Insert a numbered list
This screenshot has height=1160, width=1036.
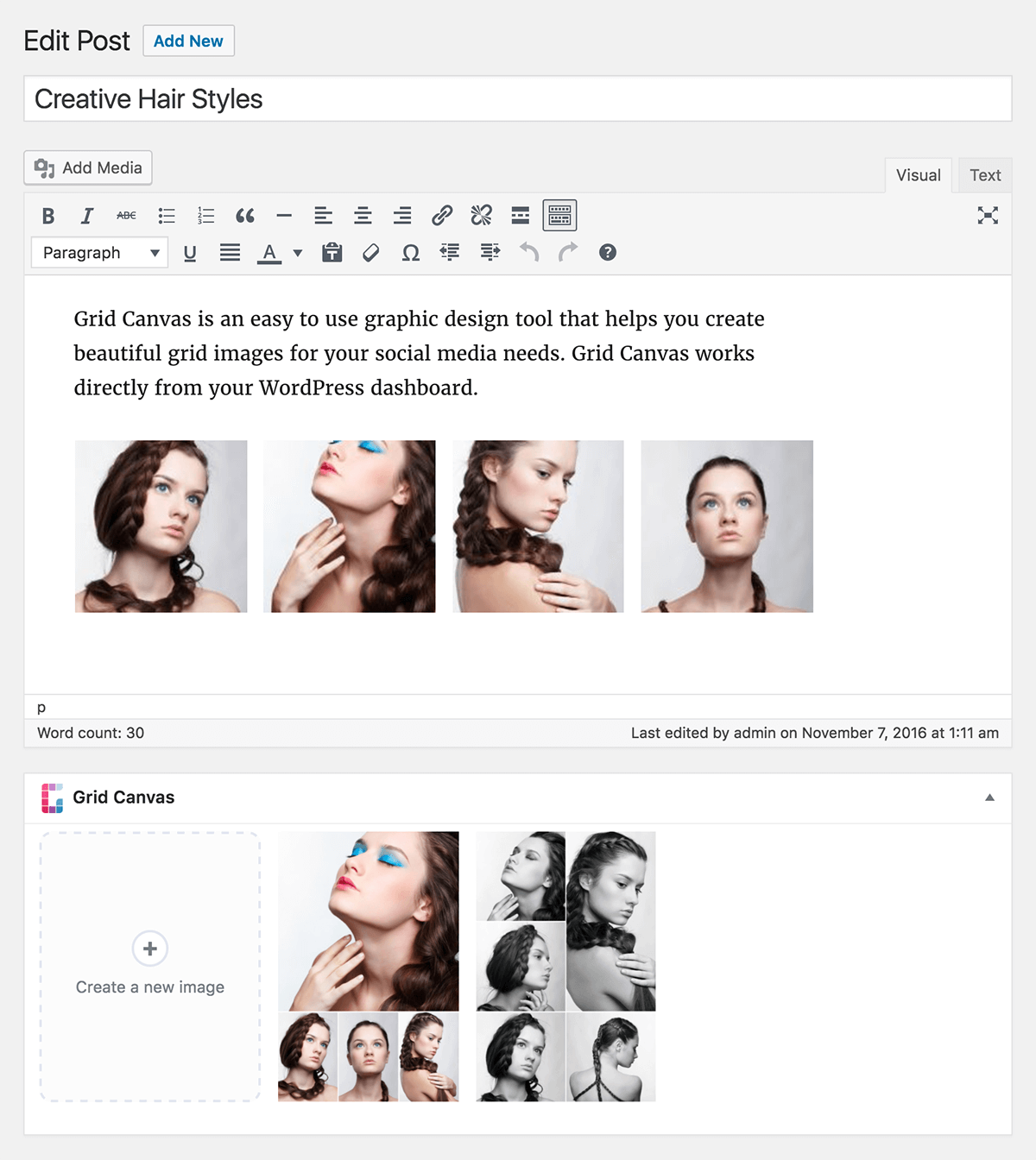(x=205, y=216)
